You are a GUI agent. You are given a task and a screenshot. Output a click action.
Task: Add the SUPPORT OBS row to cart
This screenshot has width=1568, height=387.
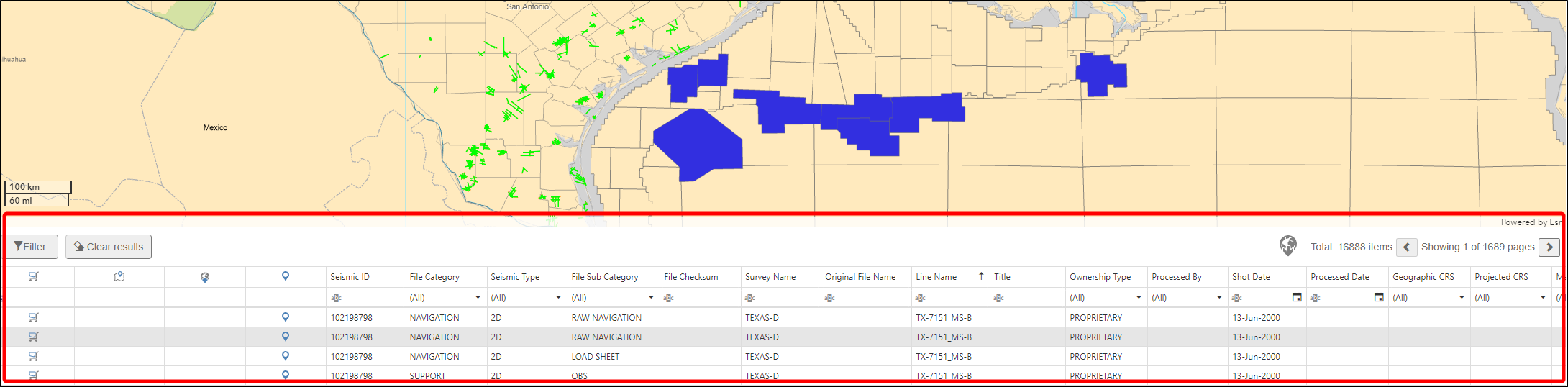coord(34,375)
